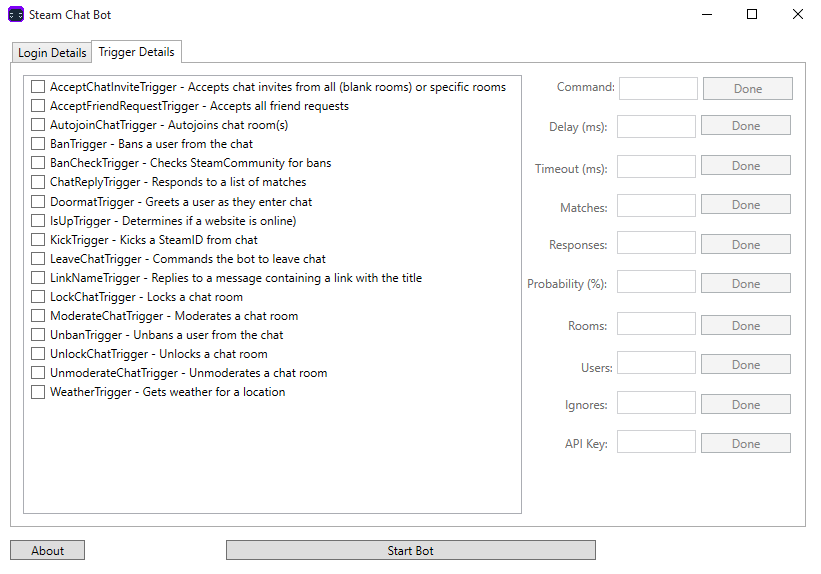Enable the DoormatTrigger checkbox
The width and height of the screenshot is (821, 574).
point(38,202)
